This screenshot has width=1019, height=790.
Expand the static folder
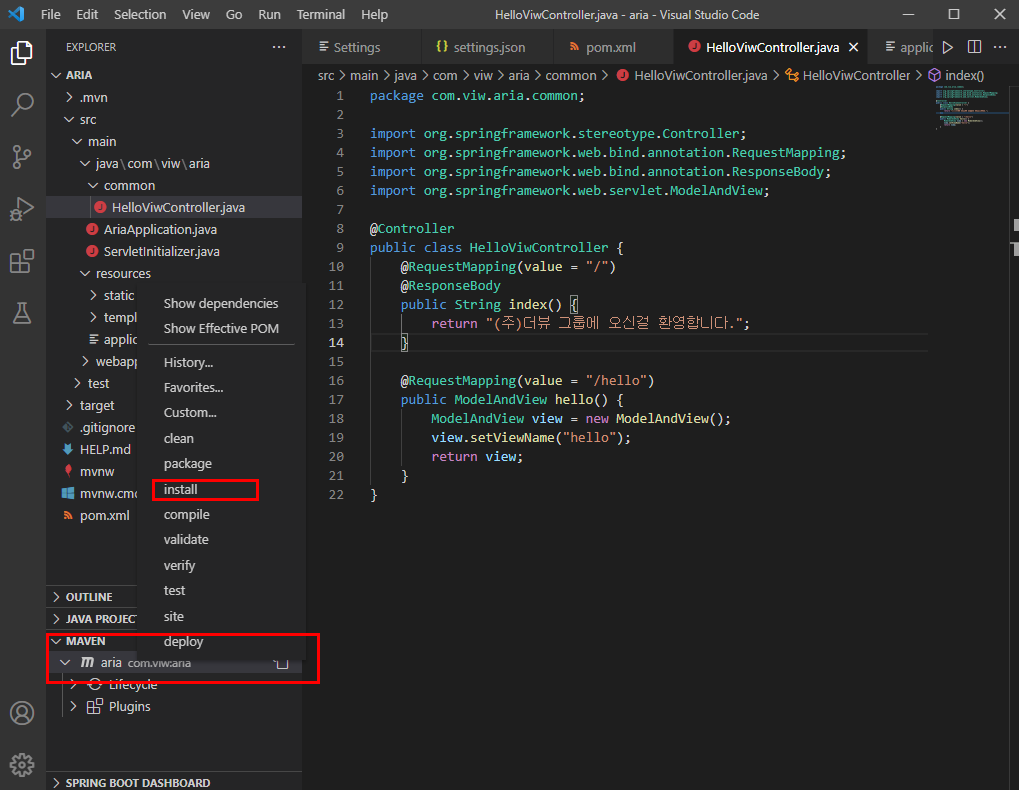pyautogui.click(x=93, y=295)
